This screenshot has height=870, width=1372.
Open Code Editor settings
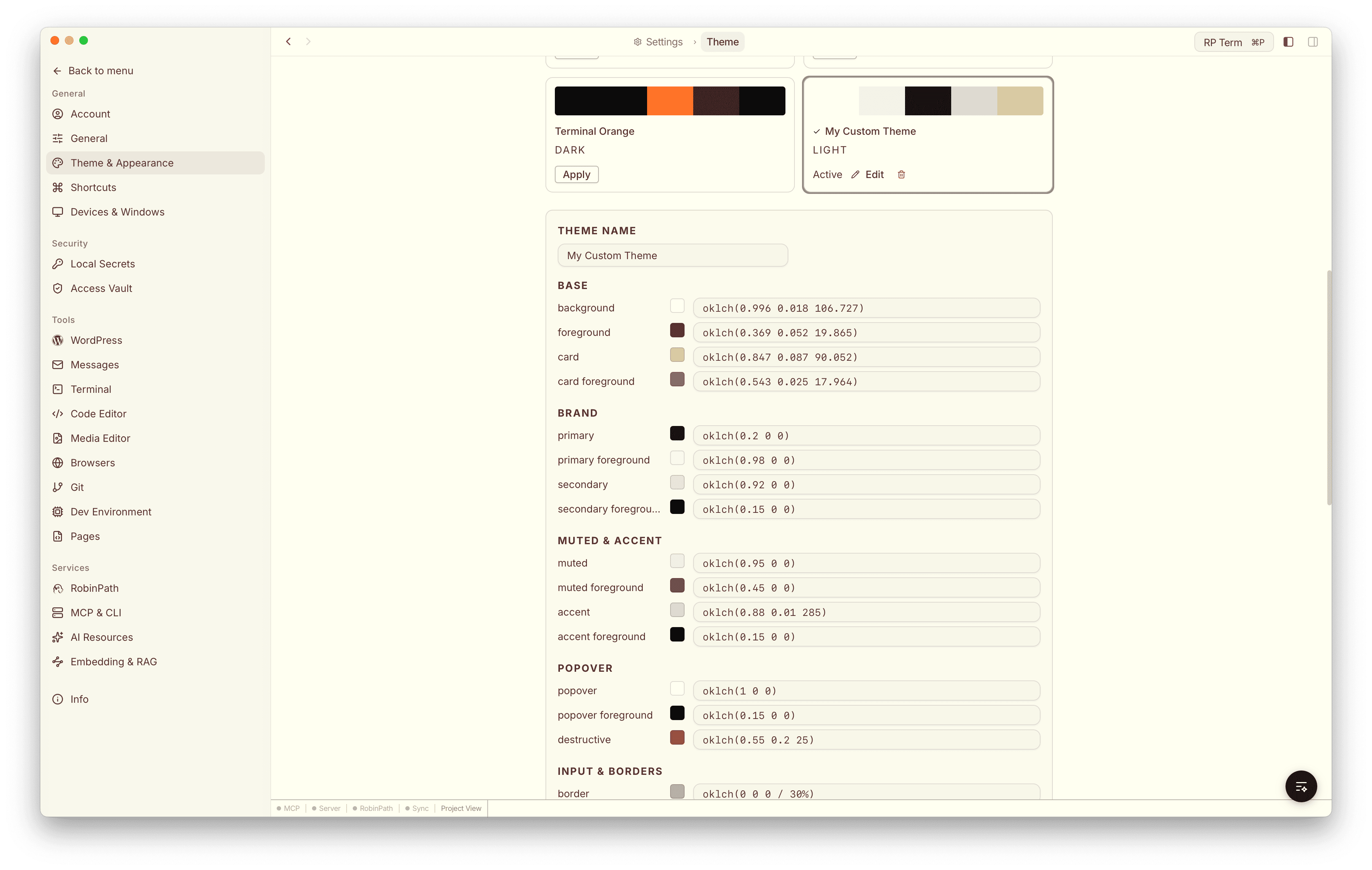98,413
